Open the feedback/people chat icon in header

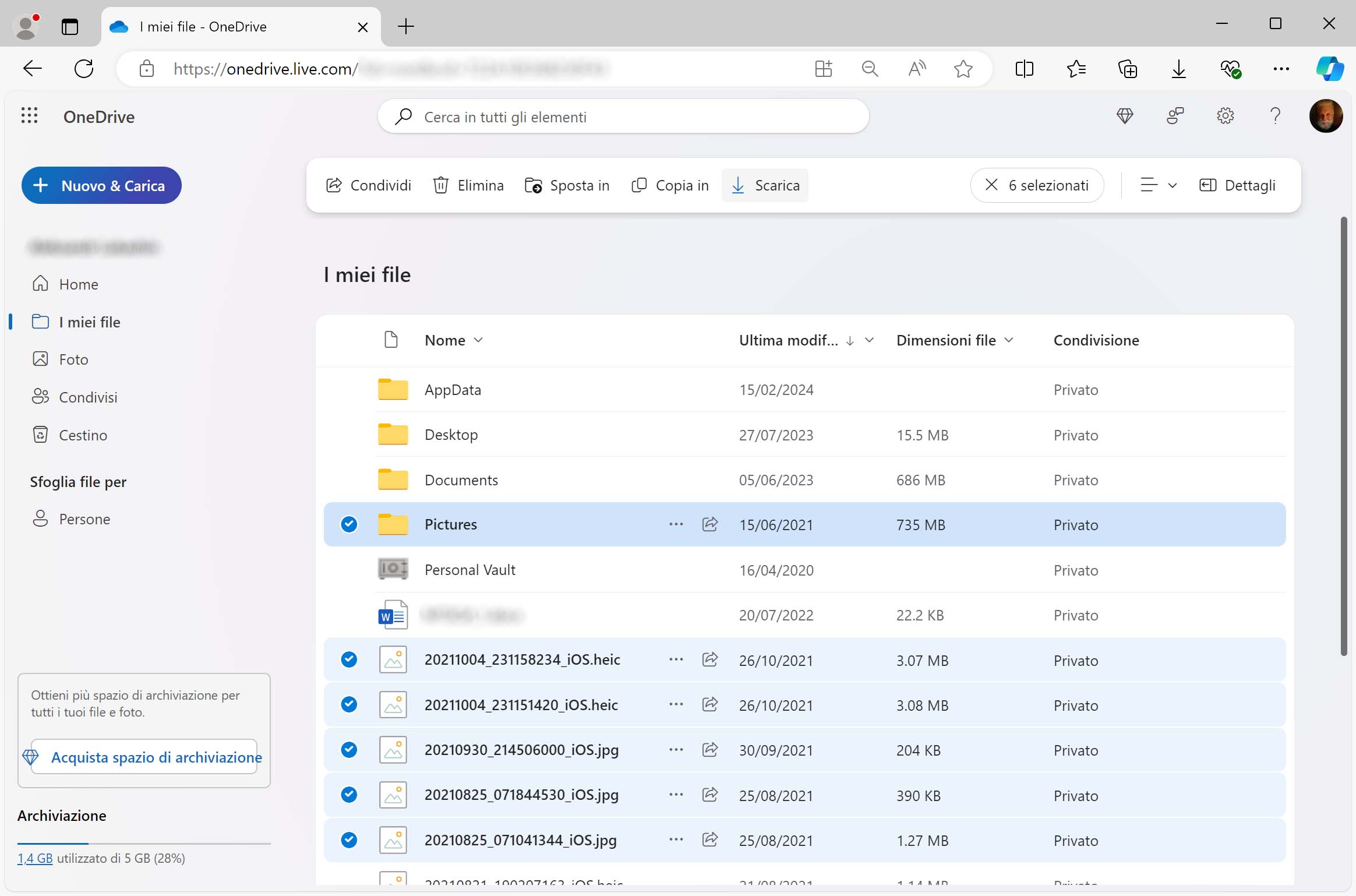pyautogui.click(x=1175, y=116)
